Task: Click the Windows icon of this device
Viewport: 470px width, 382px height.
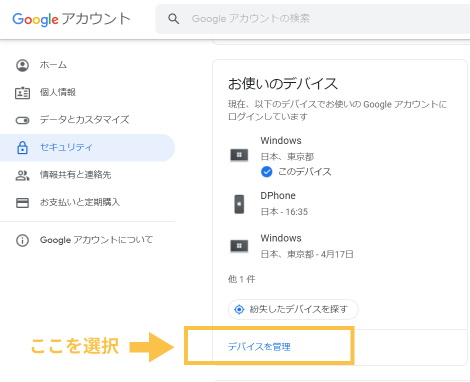Action: tap(239, 155)
